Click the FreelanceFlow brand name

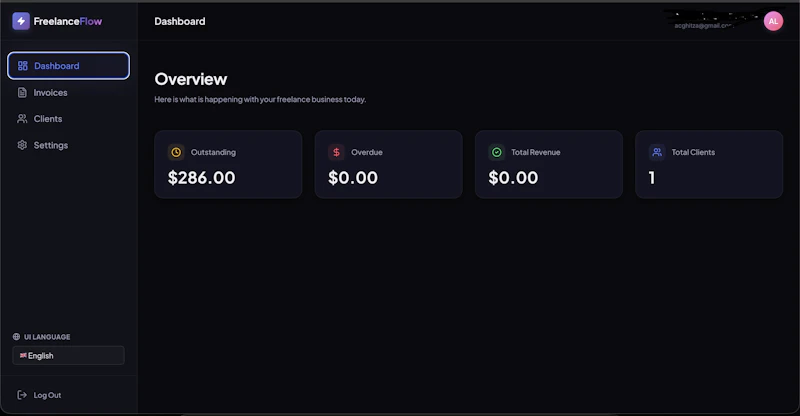pos(68,21)
